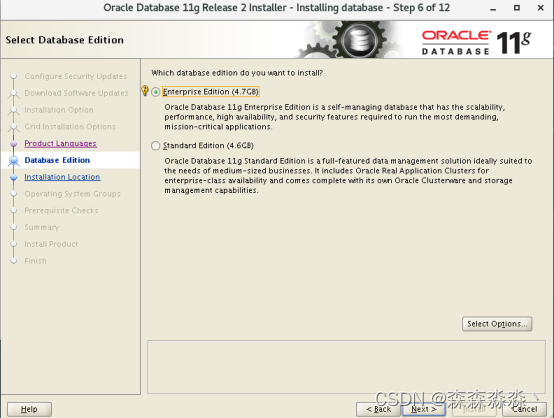Maximize the installer window
The image size is (554, 418).
point(517,7)
